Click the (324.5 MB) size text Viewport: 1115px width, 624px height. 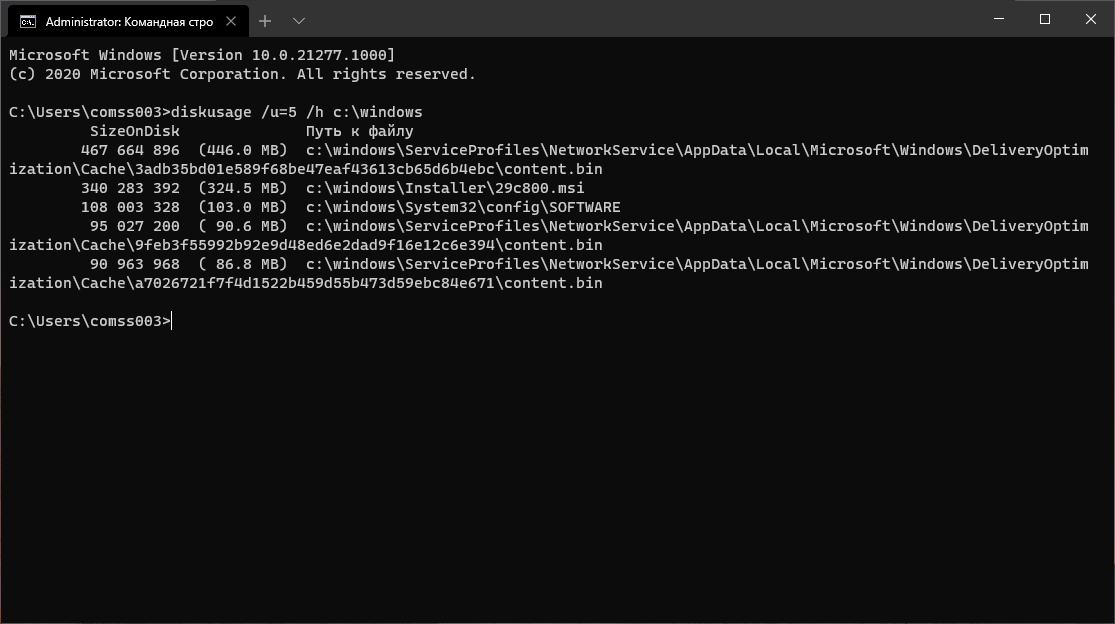pyautogui.click(x=242, y=188)
